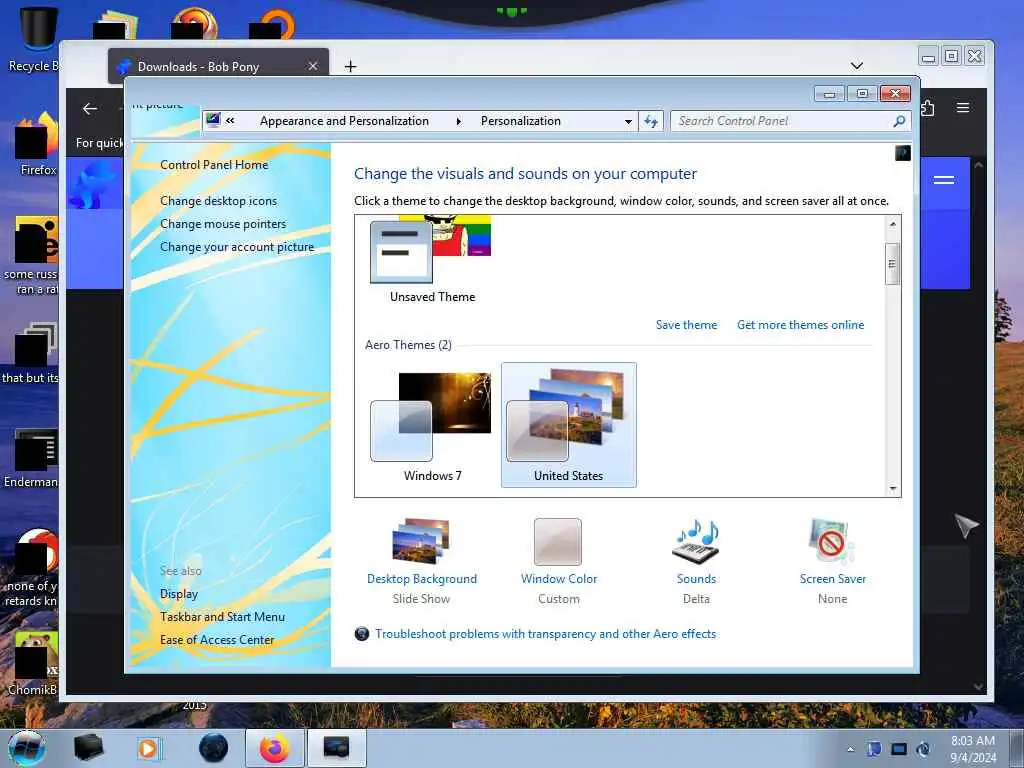Open the black bin taskbar icon
This screenshot has height=768, width=1024.
(89, 748)
